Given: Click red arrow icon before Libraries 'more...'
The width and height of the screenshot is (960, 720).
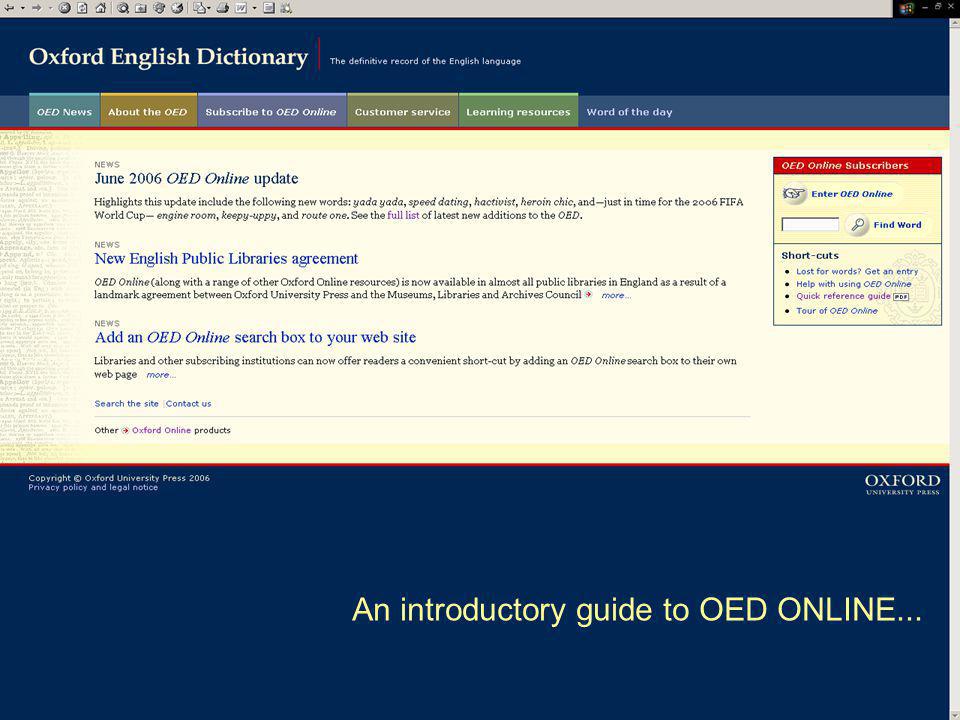Looking at the screenshot, I should [x=588, y=294].
